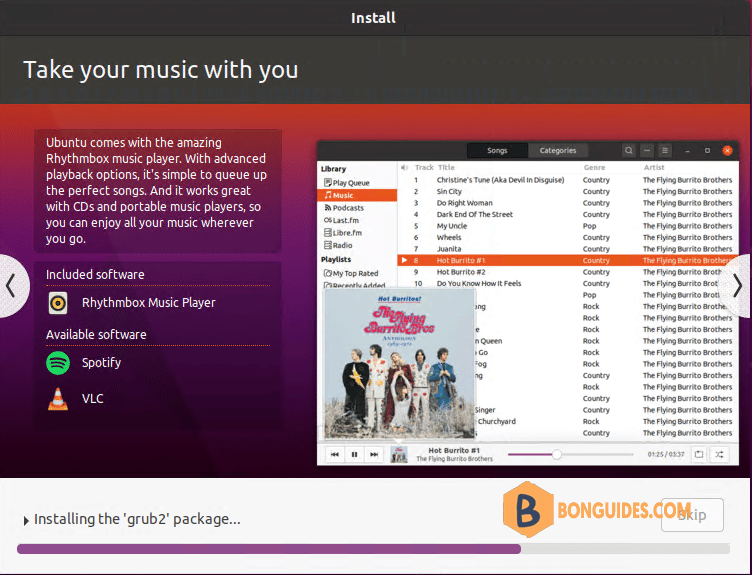This screenshot has width=752, height=575.
Task: Switch to the Categories tab in Rhythmbox
Action: pyautogui.click(x=558, y=151)
